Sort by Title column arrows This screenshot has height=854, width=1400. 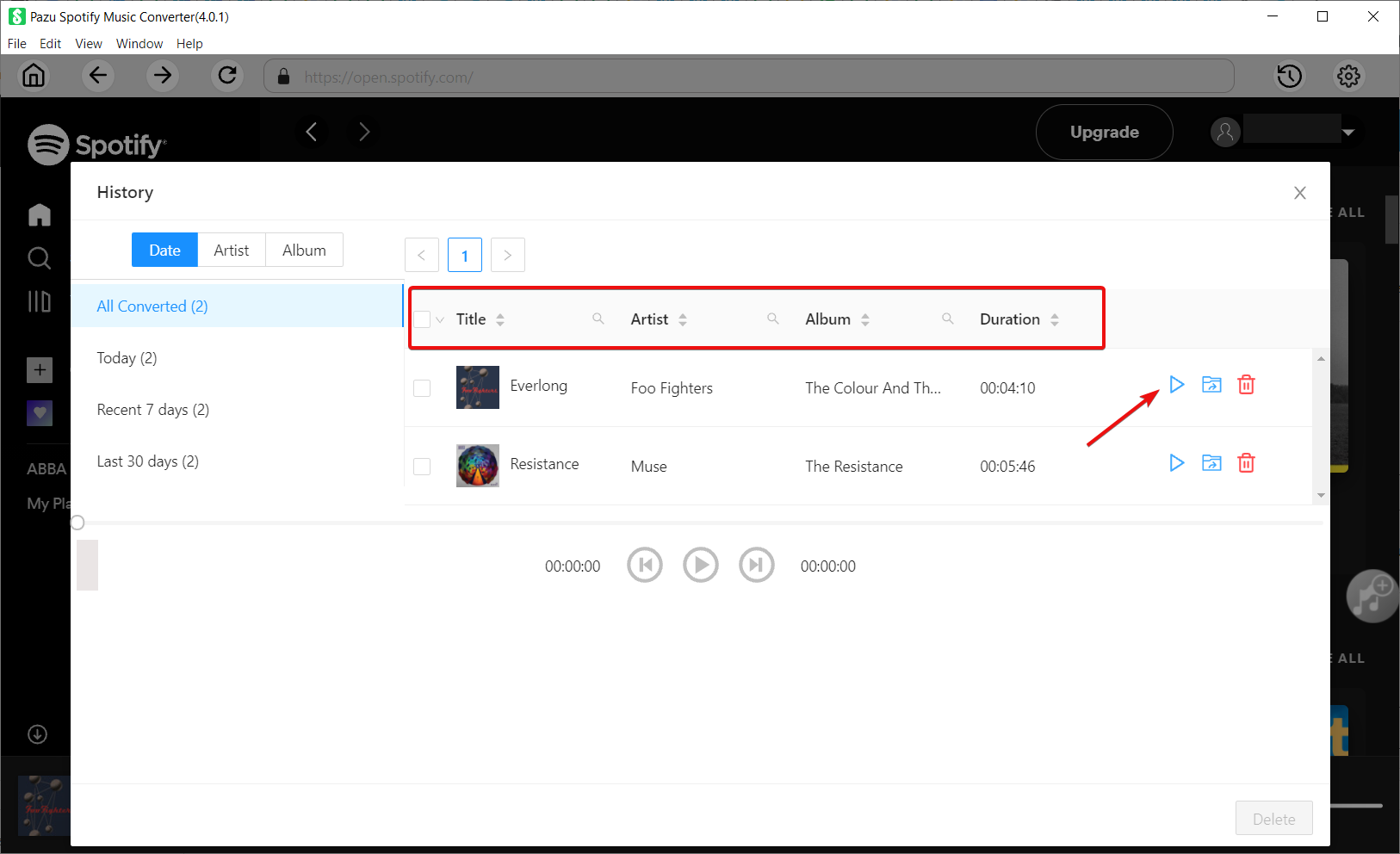(x=500, y=319)
